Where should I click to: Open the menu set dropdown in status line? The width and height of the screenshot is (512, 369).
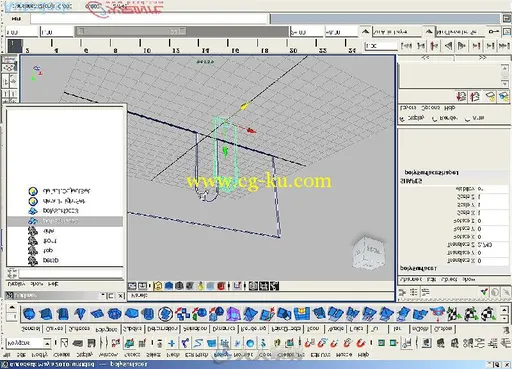pyautogui.click(x=48, y=343)
